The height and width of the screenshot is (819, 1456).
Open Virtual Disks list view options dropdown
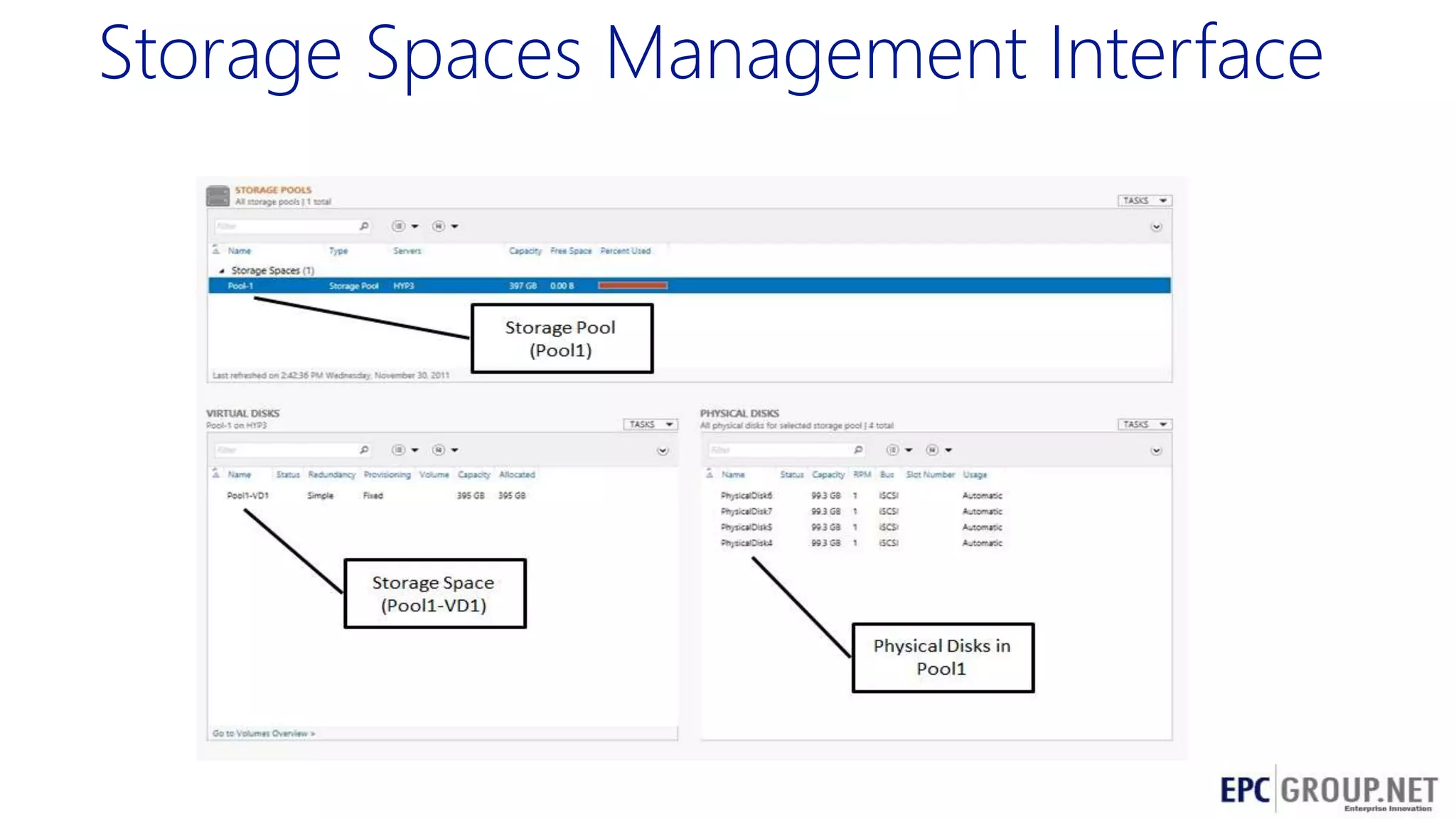405,450
